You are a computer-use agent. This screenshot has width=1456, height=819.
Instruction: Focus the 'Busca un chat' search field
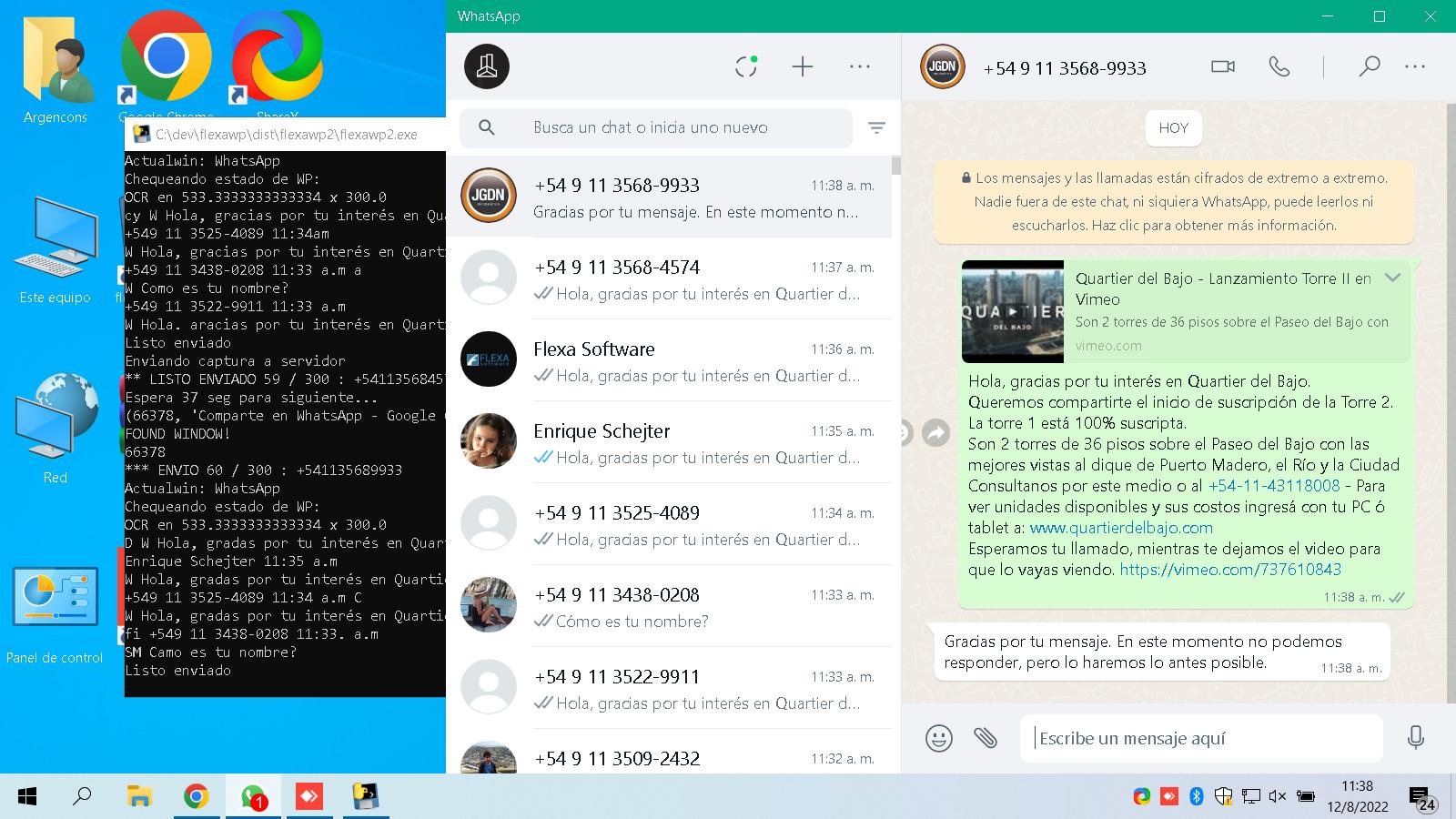[656, 127]
